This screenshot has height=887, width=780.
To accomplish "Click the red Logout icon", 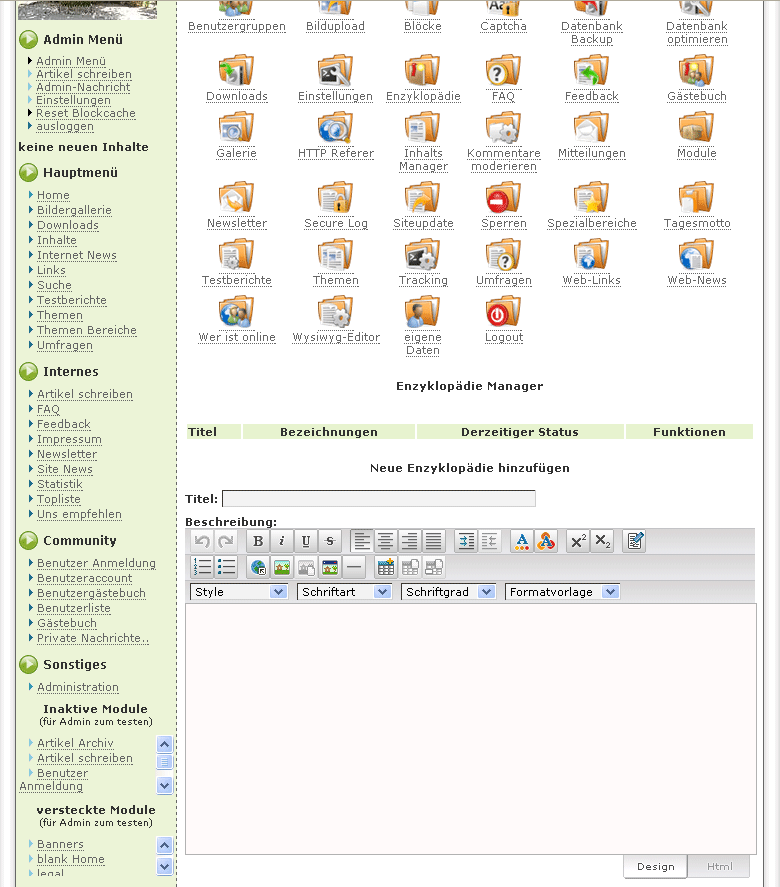I will pos(503,313).
